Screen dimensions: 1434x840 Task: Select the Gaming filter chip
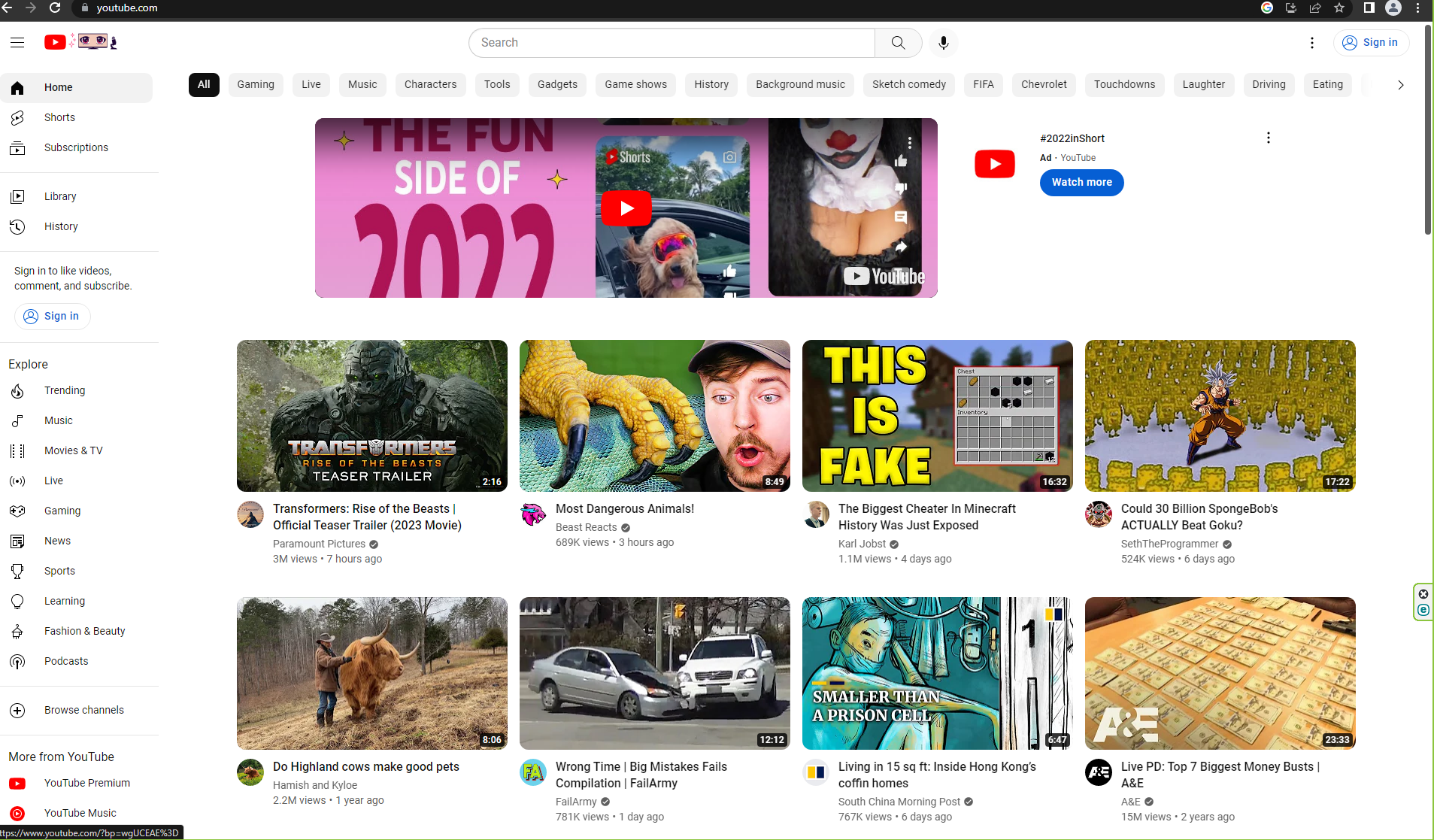pyautogui.click(x=255, y=84)
